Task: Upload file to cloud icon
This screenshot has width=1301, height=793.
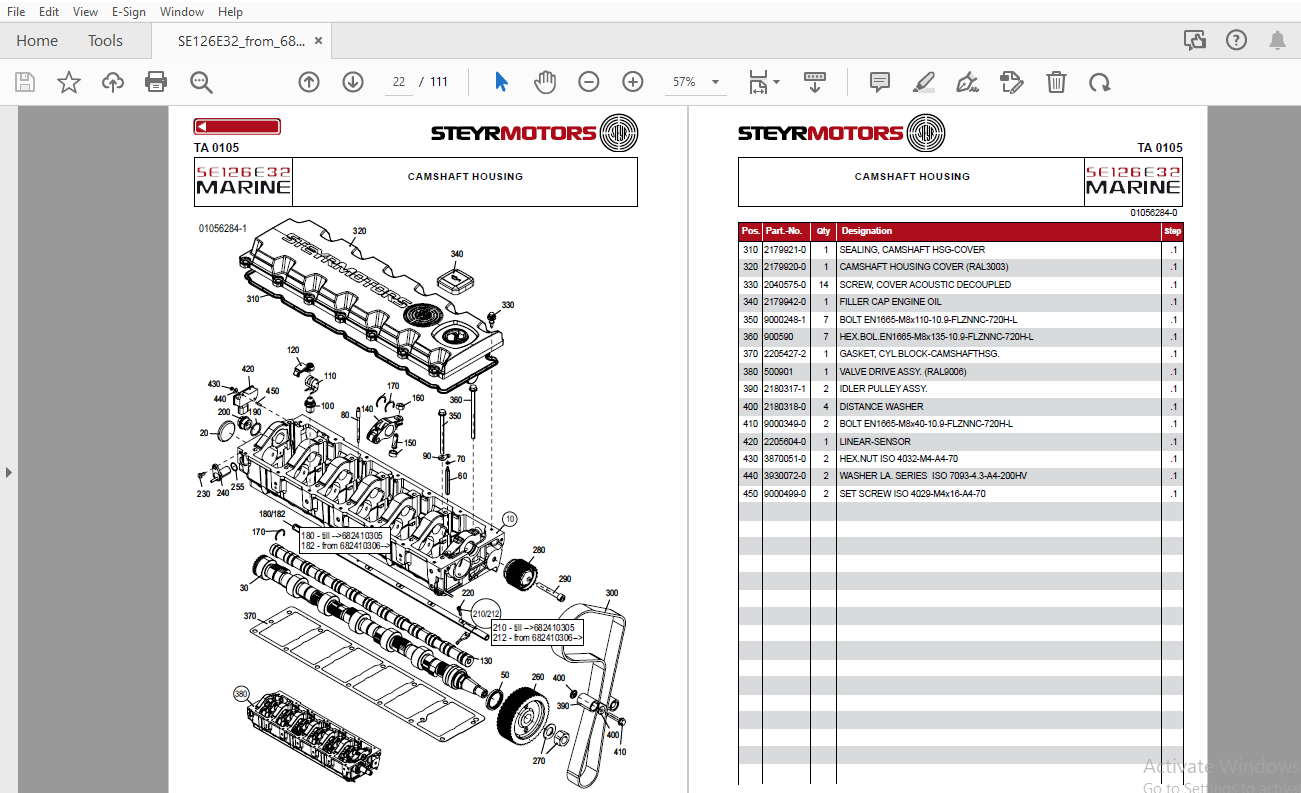Action: (113, 82)
